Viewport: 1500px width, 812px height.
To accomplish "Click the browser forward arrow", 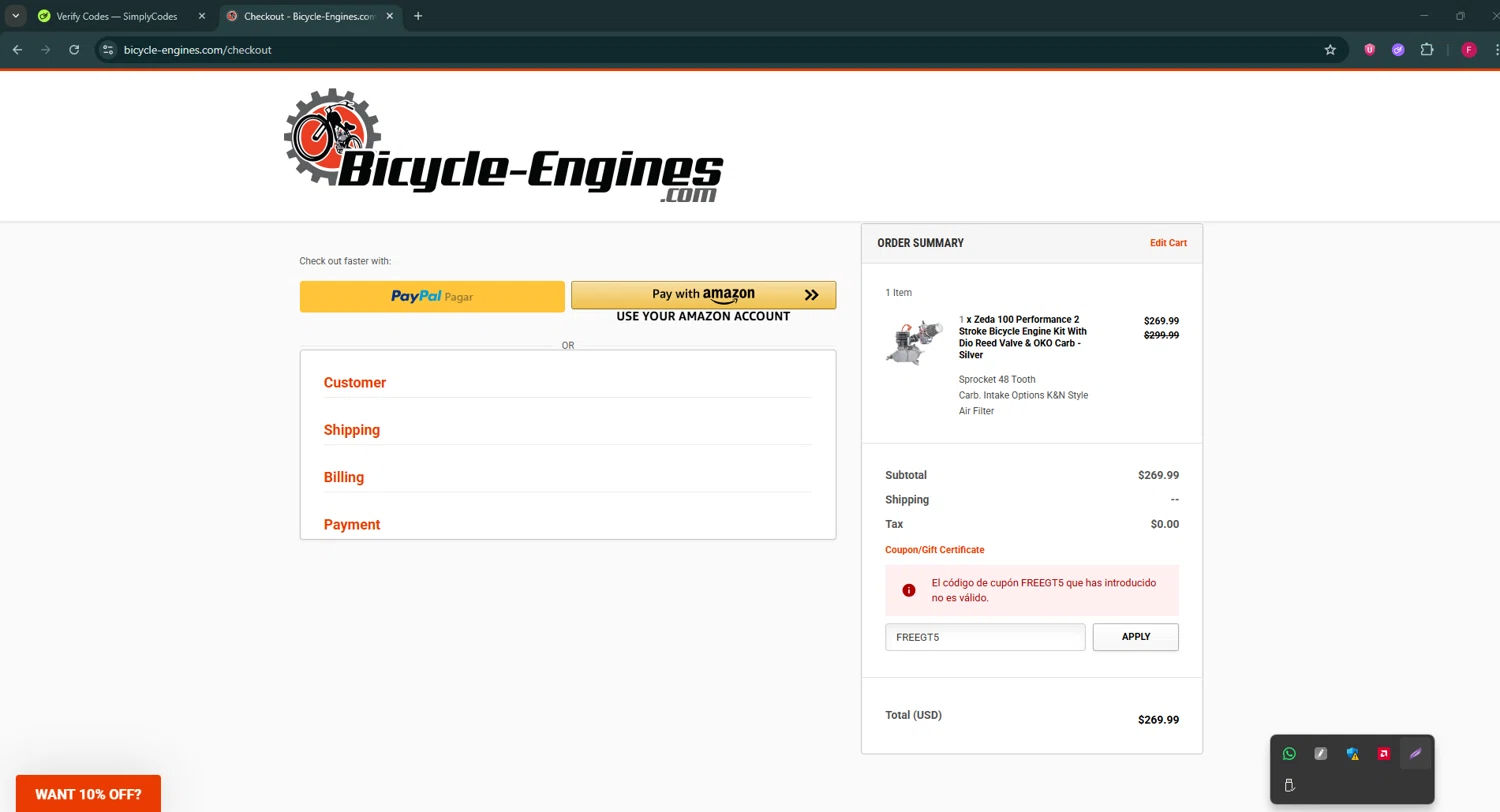I will coord(45,49).
